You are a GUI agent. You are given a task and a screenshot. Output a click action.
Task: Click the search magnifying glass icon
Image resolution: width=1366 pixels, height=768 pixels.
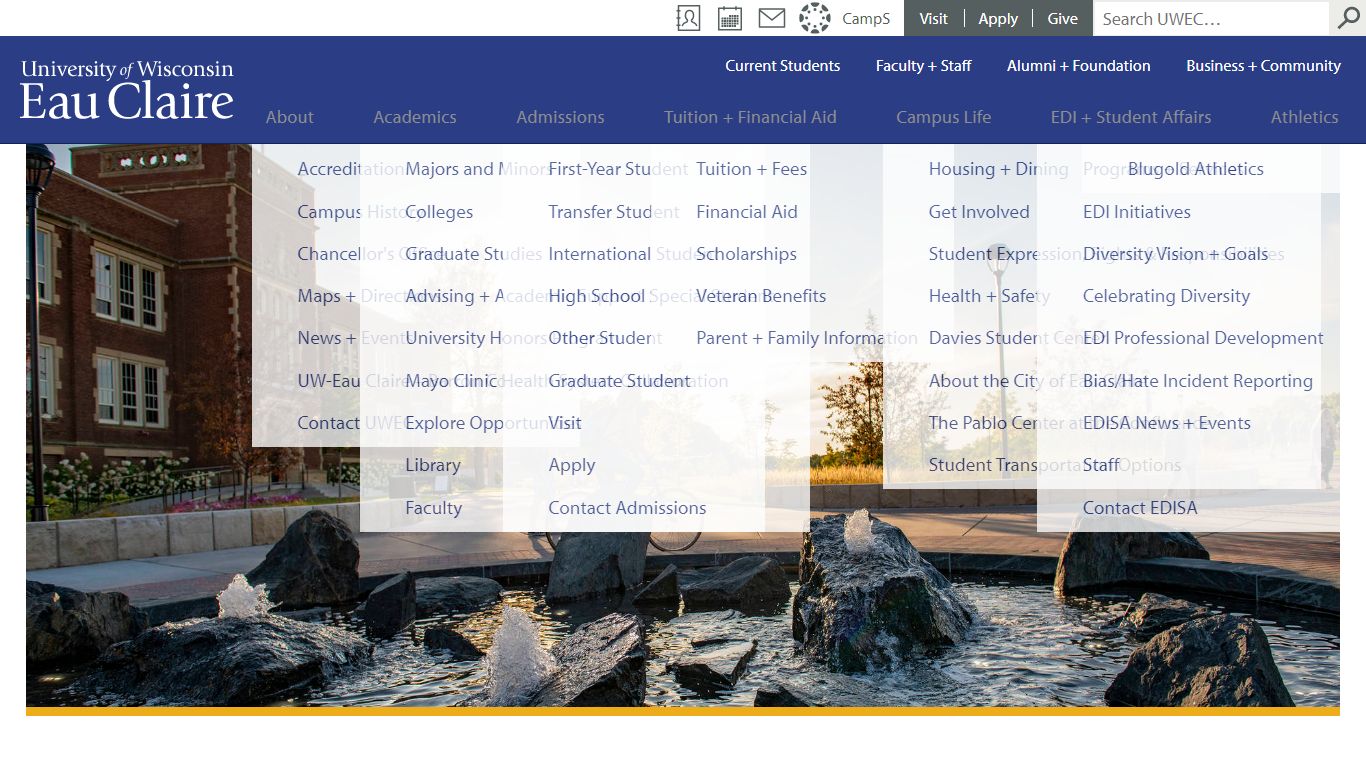1349,18
